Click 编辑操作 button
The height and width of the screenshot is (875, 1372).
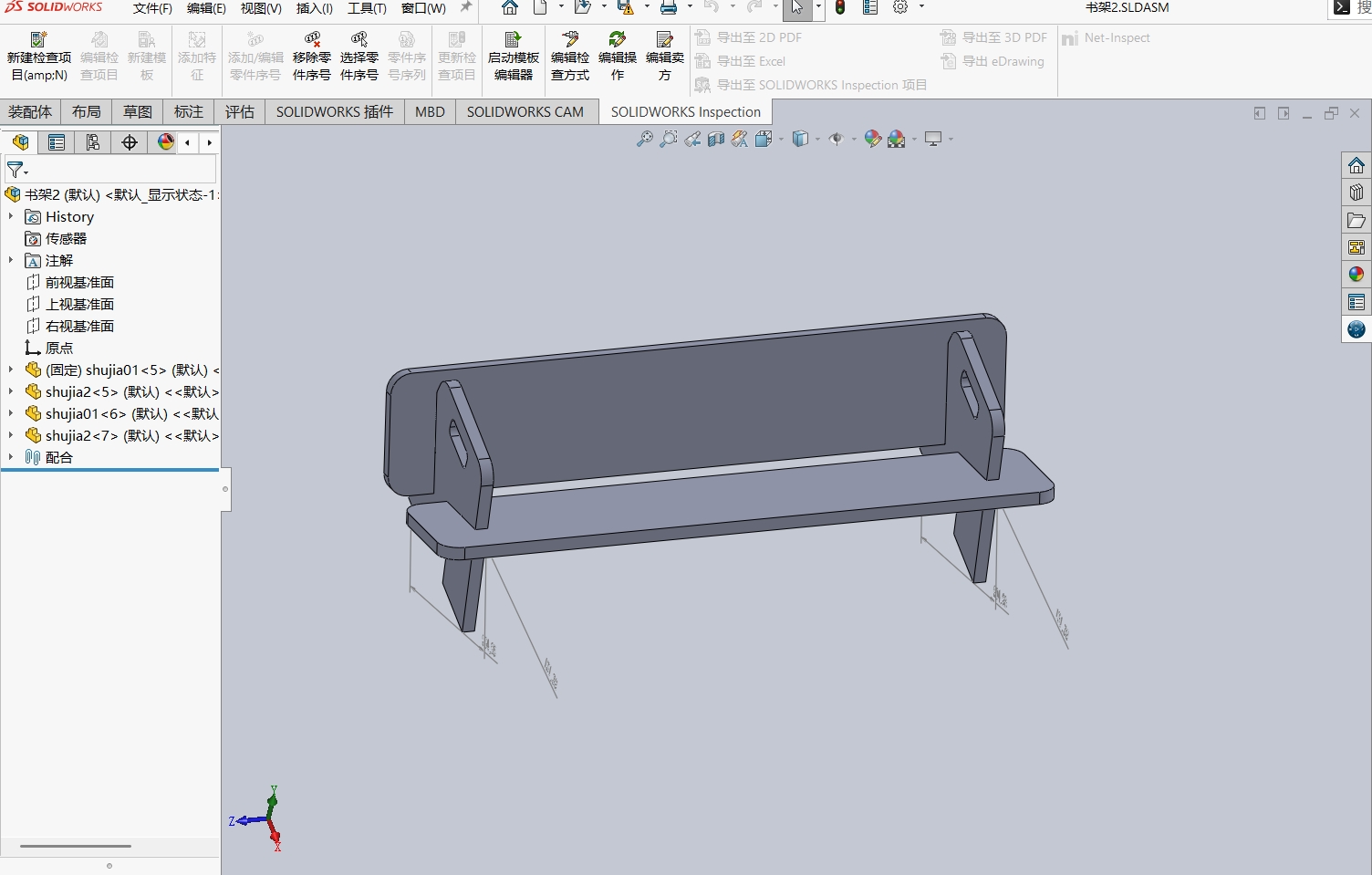click(618, 57)
